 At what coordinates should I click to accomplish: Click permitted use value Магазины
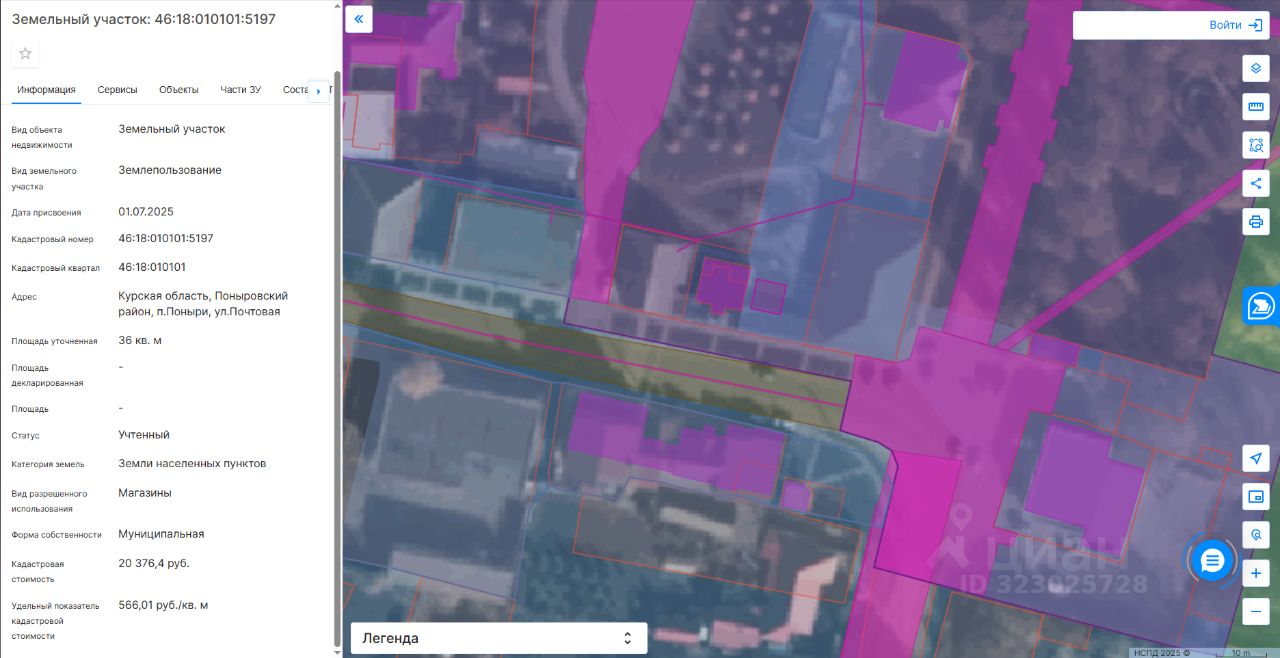[x=145, y=493]
